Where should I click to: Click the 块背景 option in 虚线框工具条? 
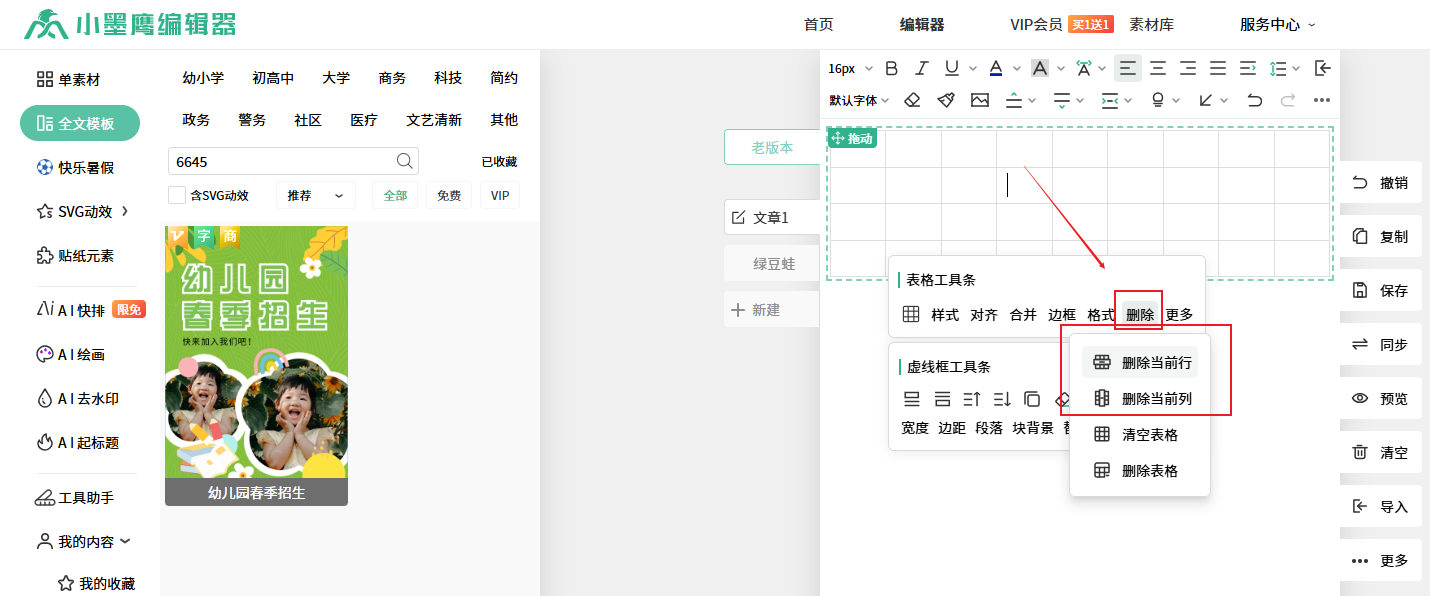click(x=1033, y=428)
